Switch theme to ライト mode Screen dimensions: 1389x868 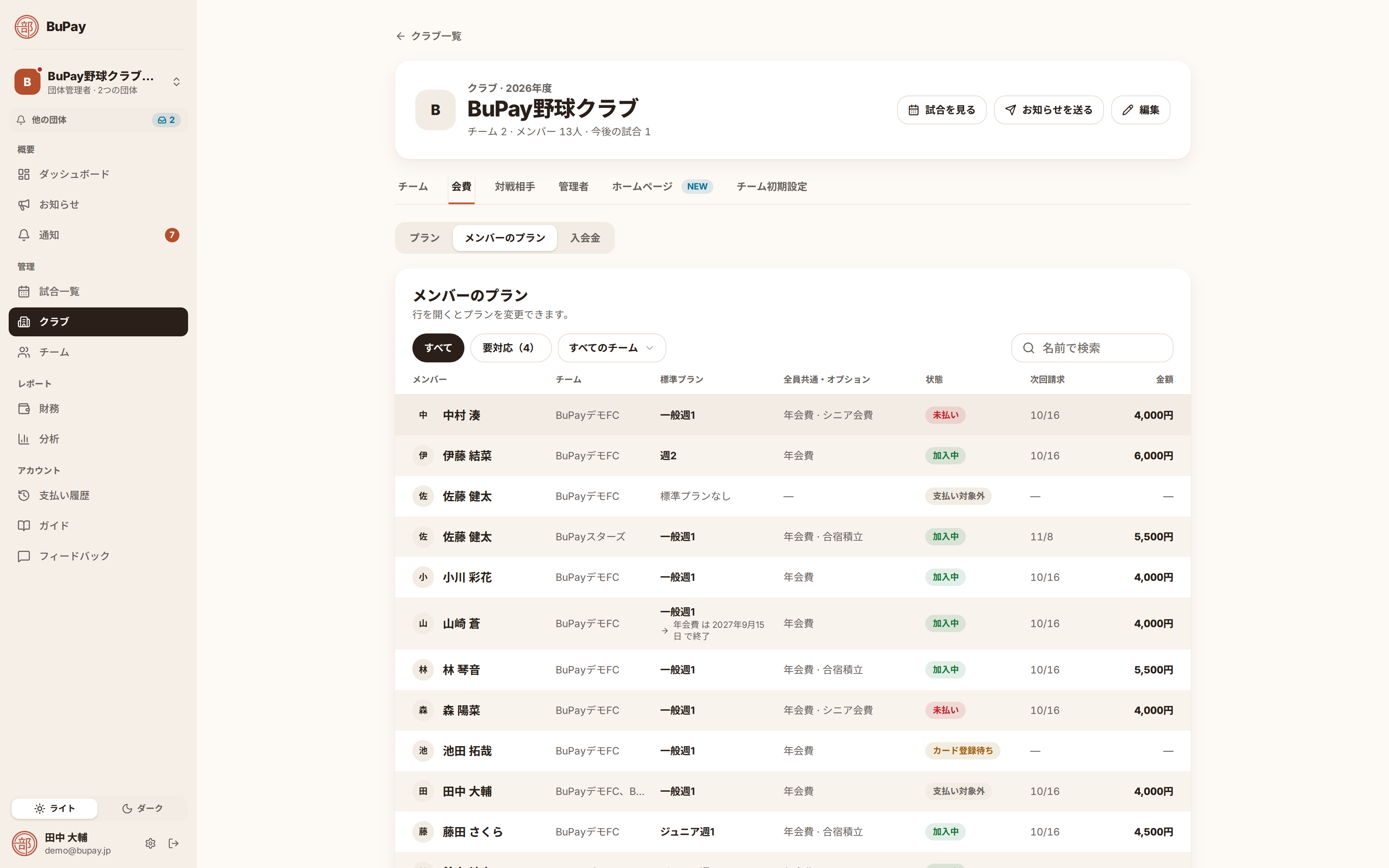pyautogui.click(x=55, y=808)
